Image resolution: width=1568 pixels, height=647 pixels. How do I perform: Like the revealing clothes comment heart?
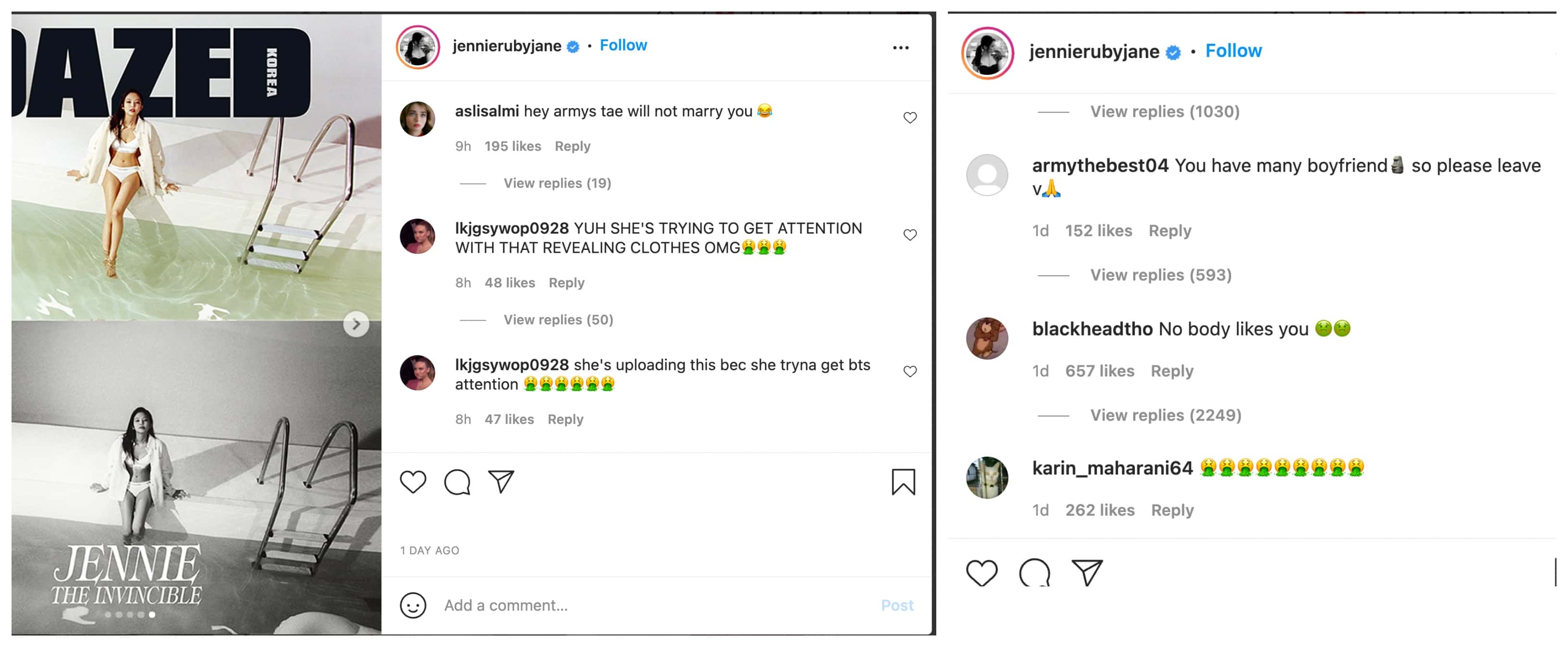910,235
